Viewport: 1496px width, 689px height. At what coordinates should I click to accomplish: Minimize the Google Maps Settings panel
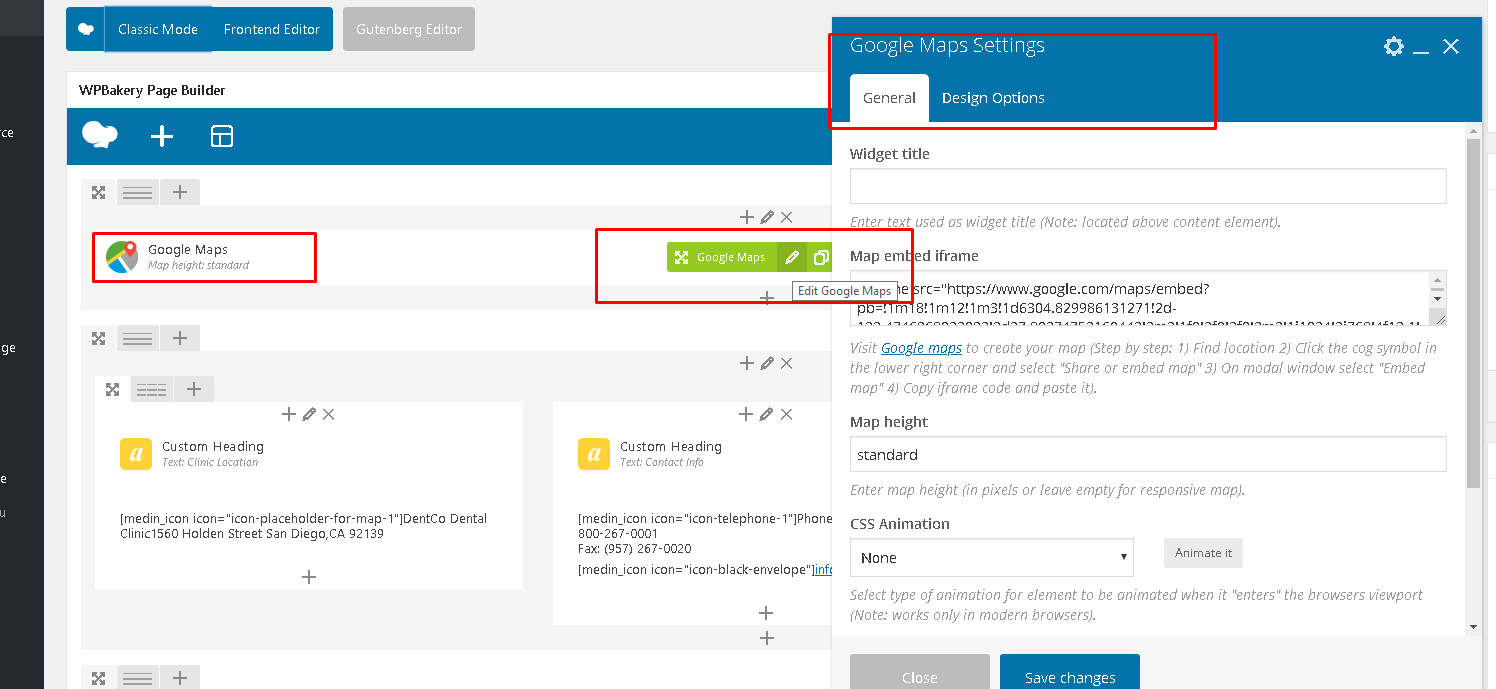click(x=1421, y=47)
